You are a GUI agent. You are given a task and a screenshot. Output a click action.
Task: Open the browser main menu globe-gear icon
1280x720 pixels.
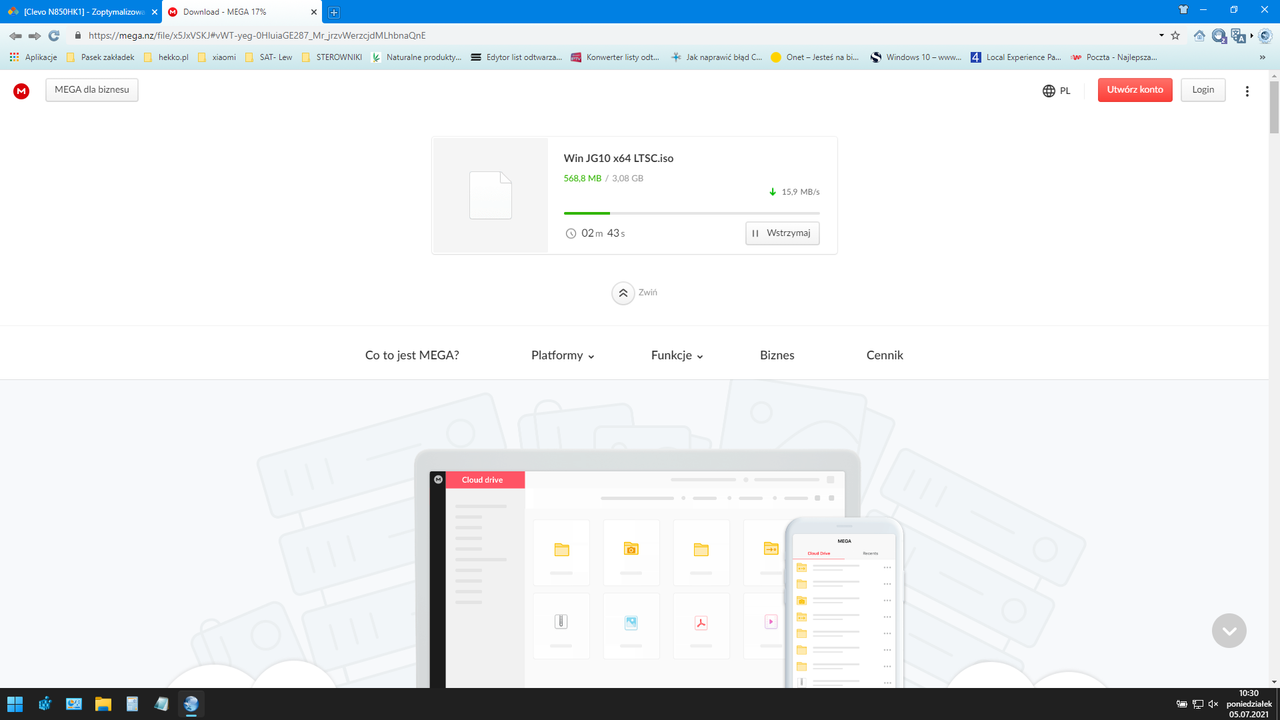tap(1266, 35)
